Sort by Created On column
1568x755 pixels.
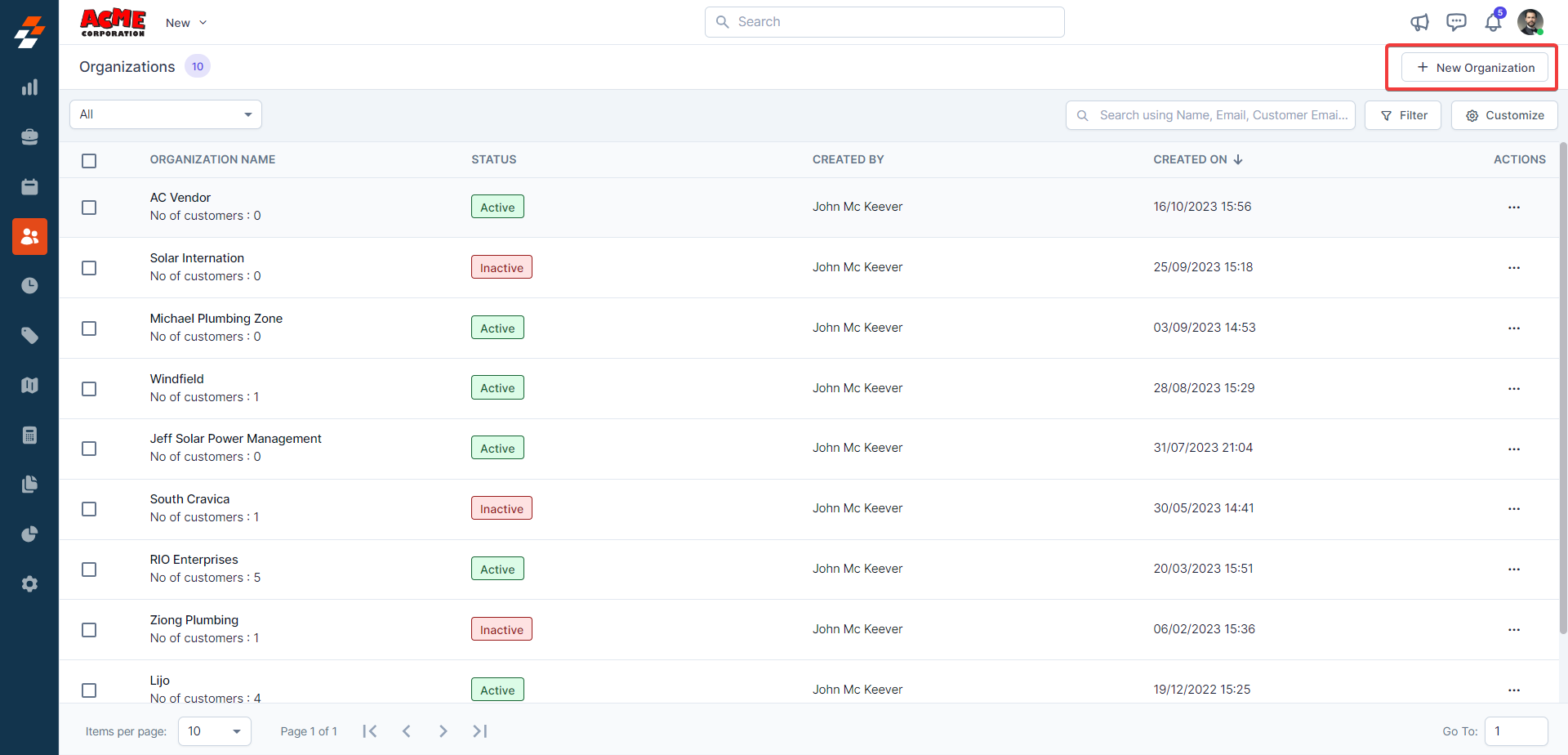(x=1197, y=159)
